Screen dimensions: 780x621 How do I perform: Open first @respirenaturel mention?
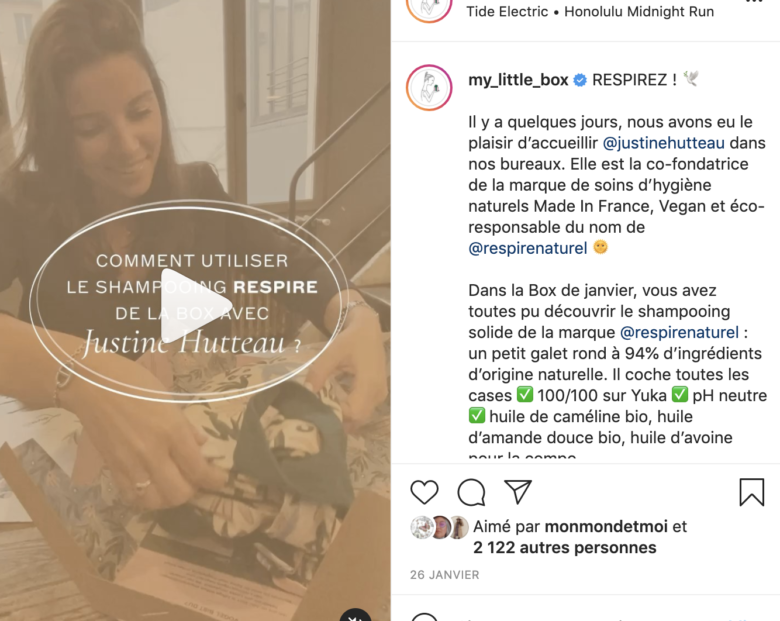coord(528,248)
